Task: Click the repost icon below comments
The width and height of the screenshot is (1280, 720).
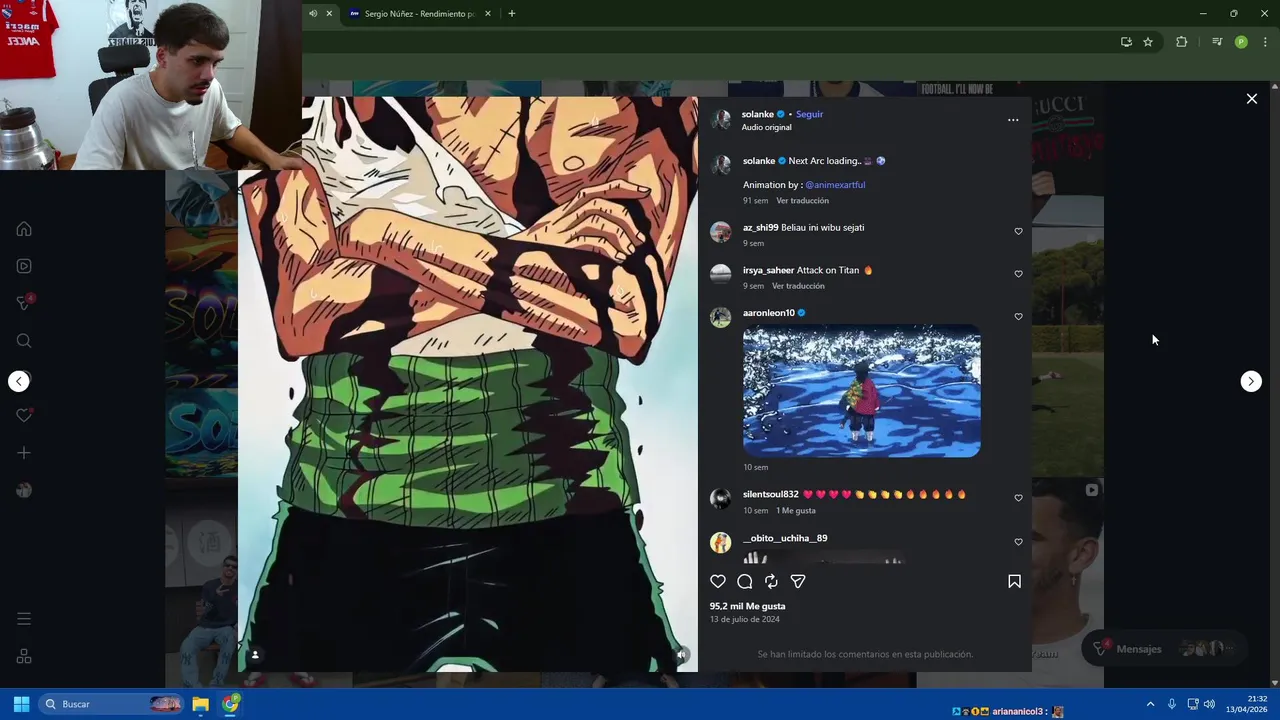Action: 771,581
